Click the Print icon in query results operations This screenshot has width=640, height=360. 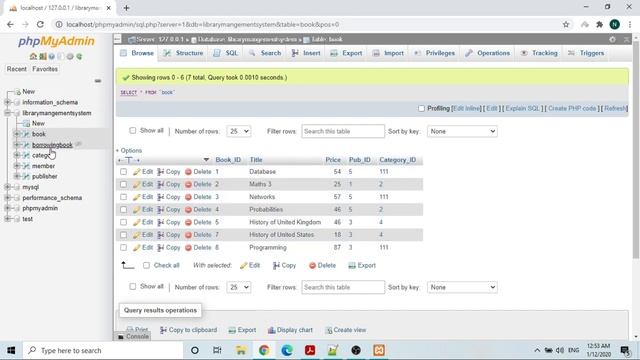tap(130, 329)
